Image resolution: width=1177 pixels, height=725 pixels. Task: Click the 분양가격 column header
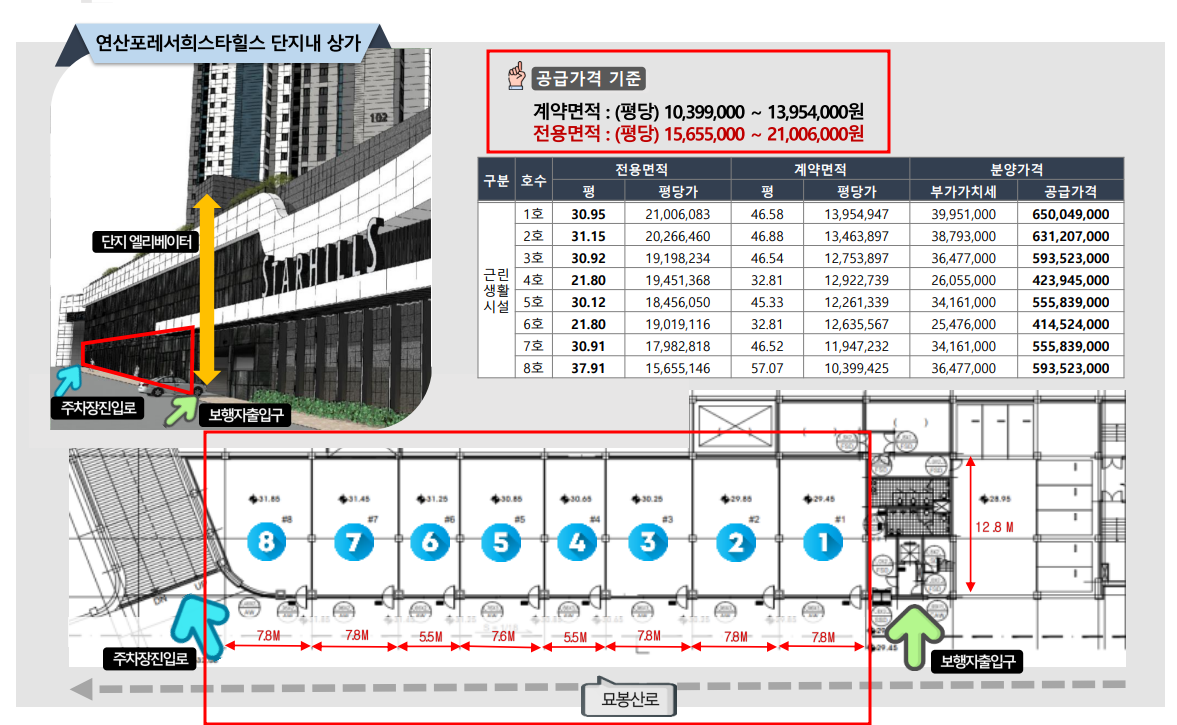coord(1016,170)
